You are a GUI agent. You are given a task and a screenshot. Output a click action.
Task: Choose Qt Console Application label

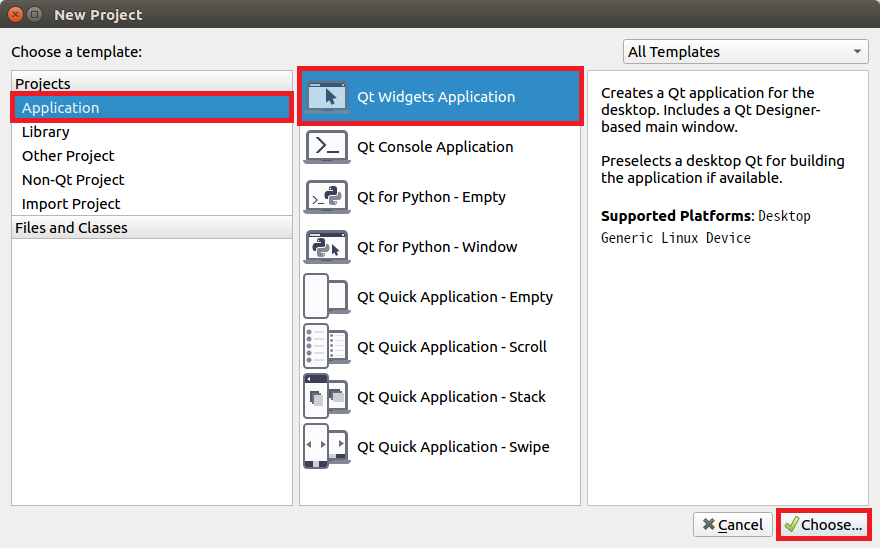[x=435, y=147]
